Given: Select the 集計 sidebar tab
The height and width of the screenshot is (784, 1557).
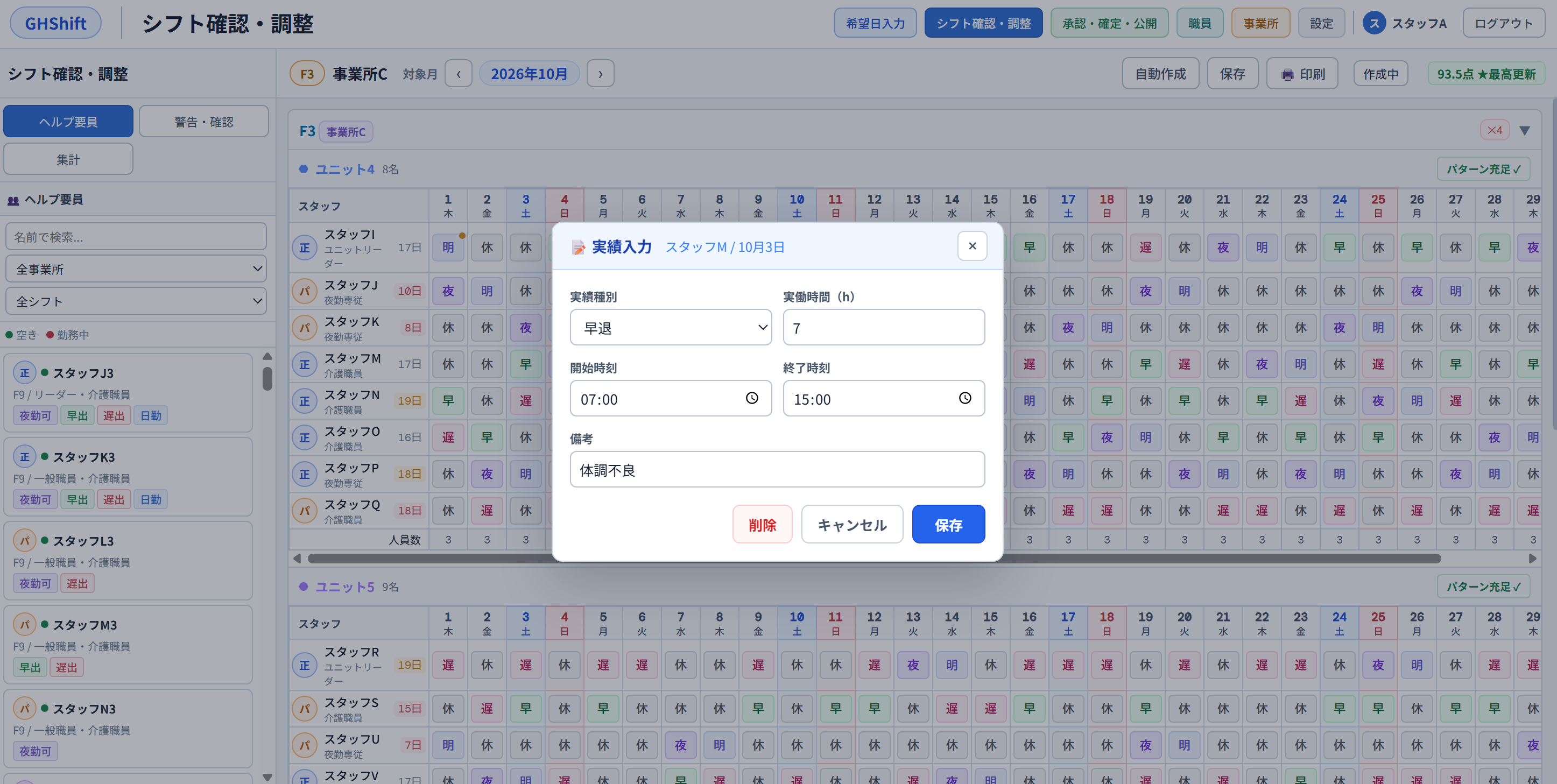Looking at the screenshot, I should coord(68,159).
